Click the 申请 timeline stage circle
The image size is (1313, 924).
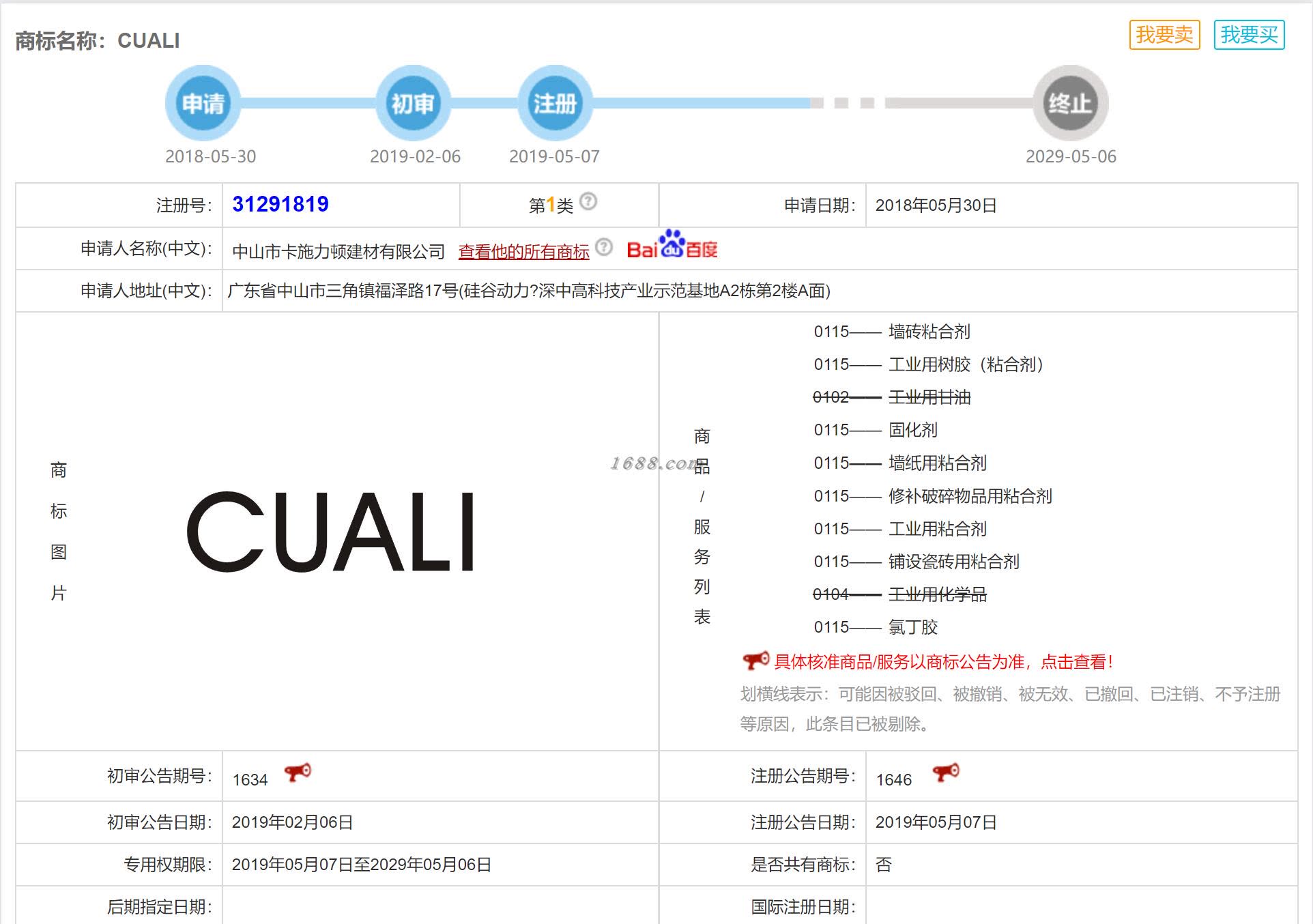pos(203,103)
